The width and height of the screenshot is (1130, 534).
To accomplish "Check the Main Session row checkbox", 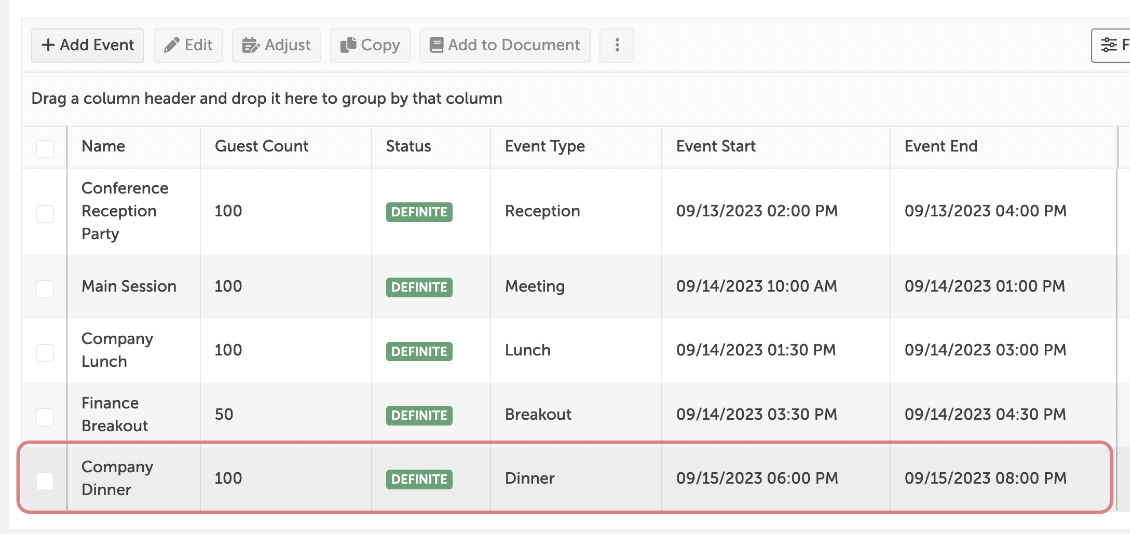I will click(45, 288).
